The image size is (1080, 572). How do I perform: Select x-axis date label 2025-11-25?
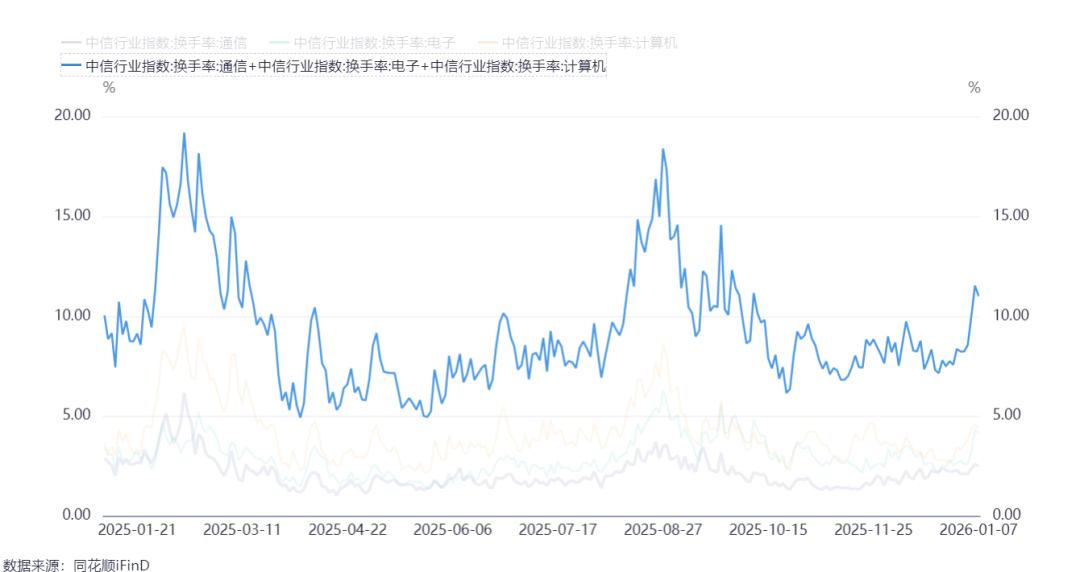pos(873,530)
